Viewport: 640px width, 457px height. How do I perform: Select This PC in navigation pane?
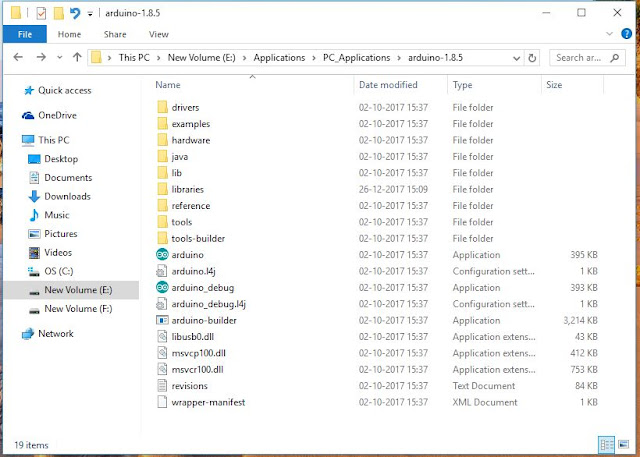(x=54, y=140)
